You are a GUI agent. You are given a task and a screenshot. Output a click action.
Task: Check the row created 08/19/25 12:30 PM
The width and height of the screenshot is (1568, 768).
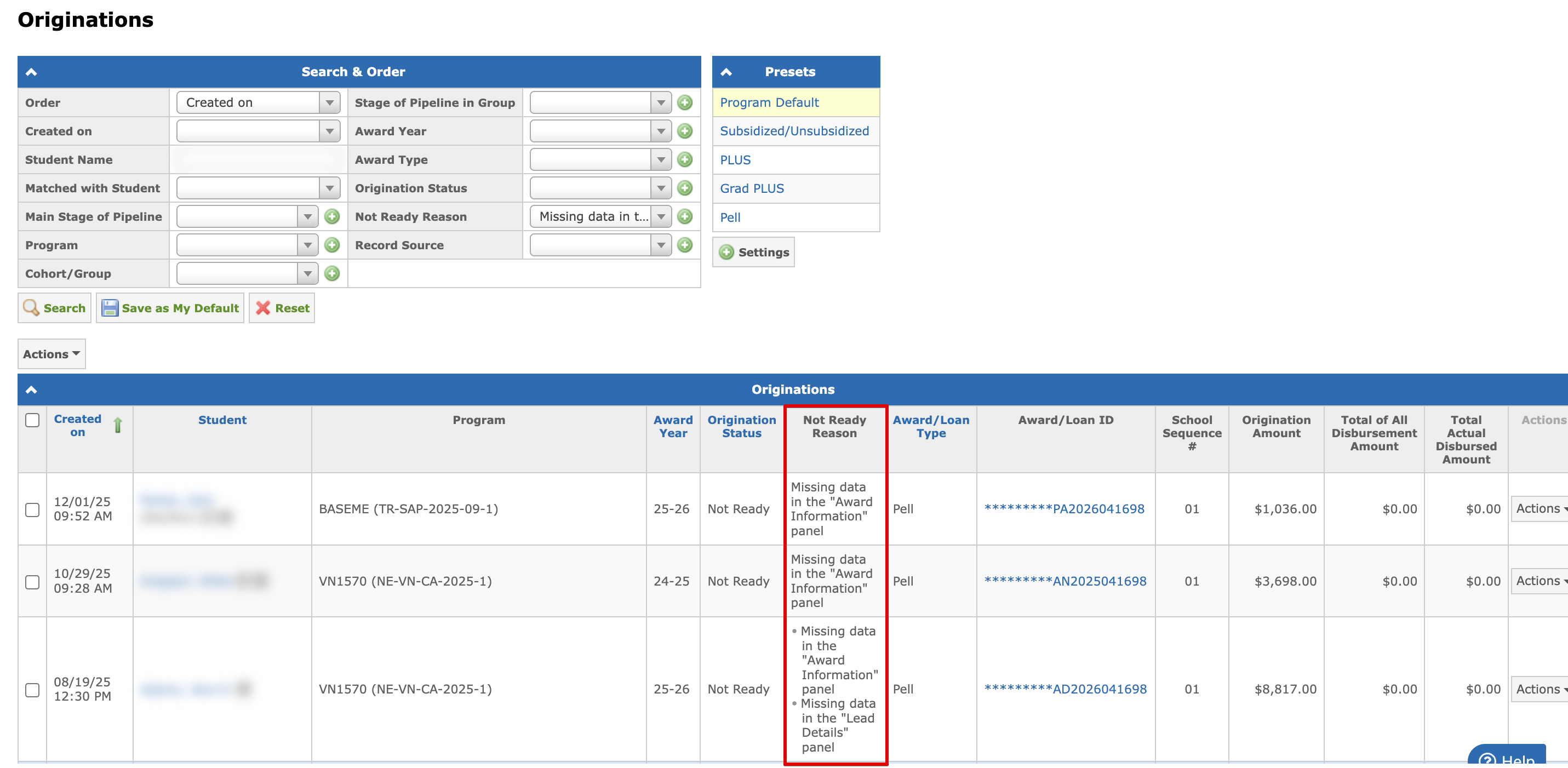[x=32, y=690]
